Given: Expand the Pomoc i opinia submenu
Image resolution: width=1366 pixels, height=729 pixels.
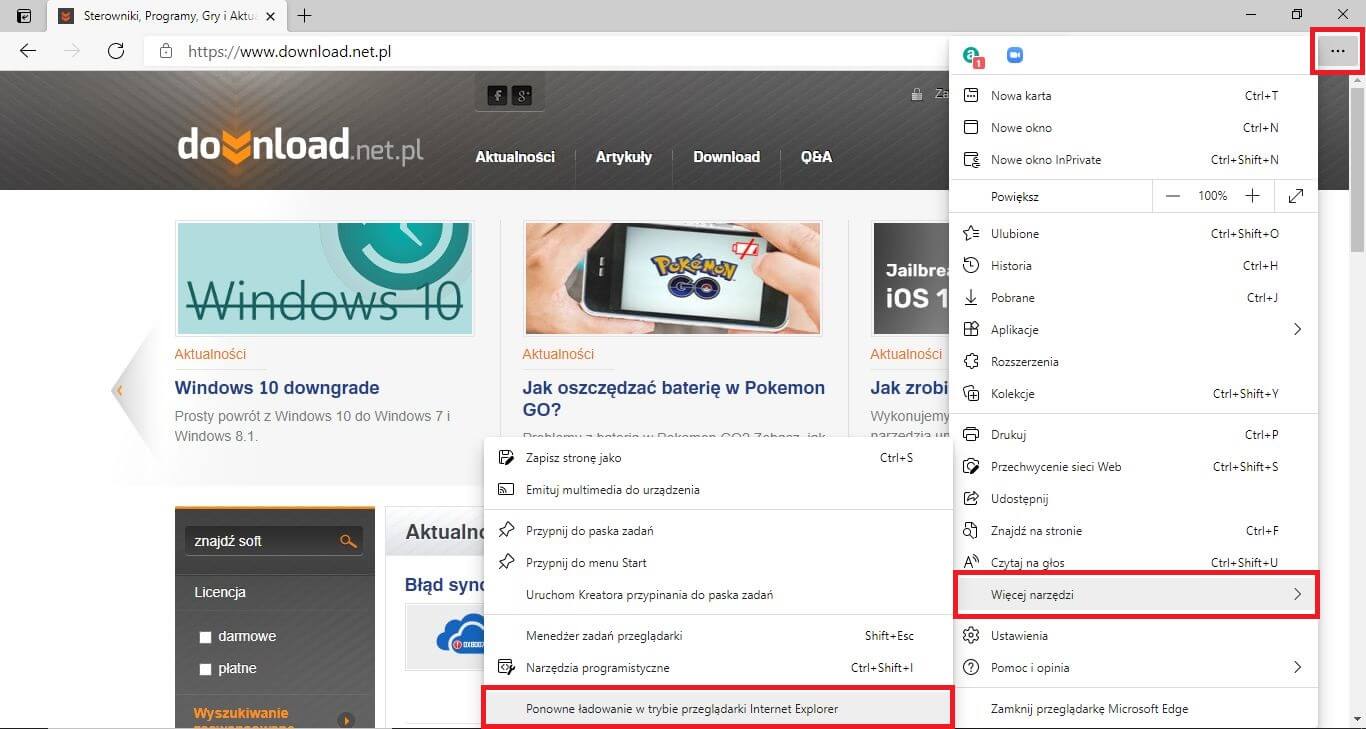Looking at the screenshot, I should (1133, 667).
